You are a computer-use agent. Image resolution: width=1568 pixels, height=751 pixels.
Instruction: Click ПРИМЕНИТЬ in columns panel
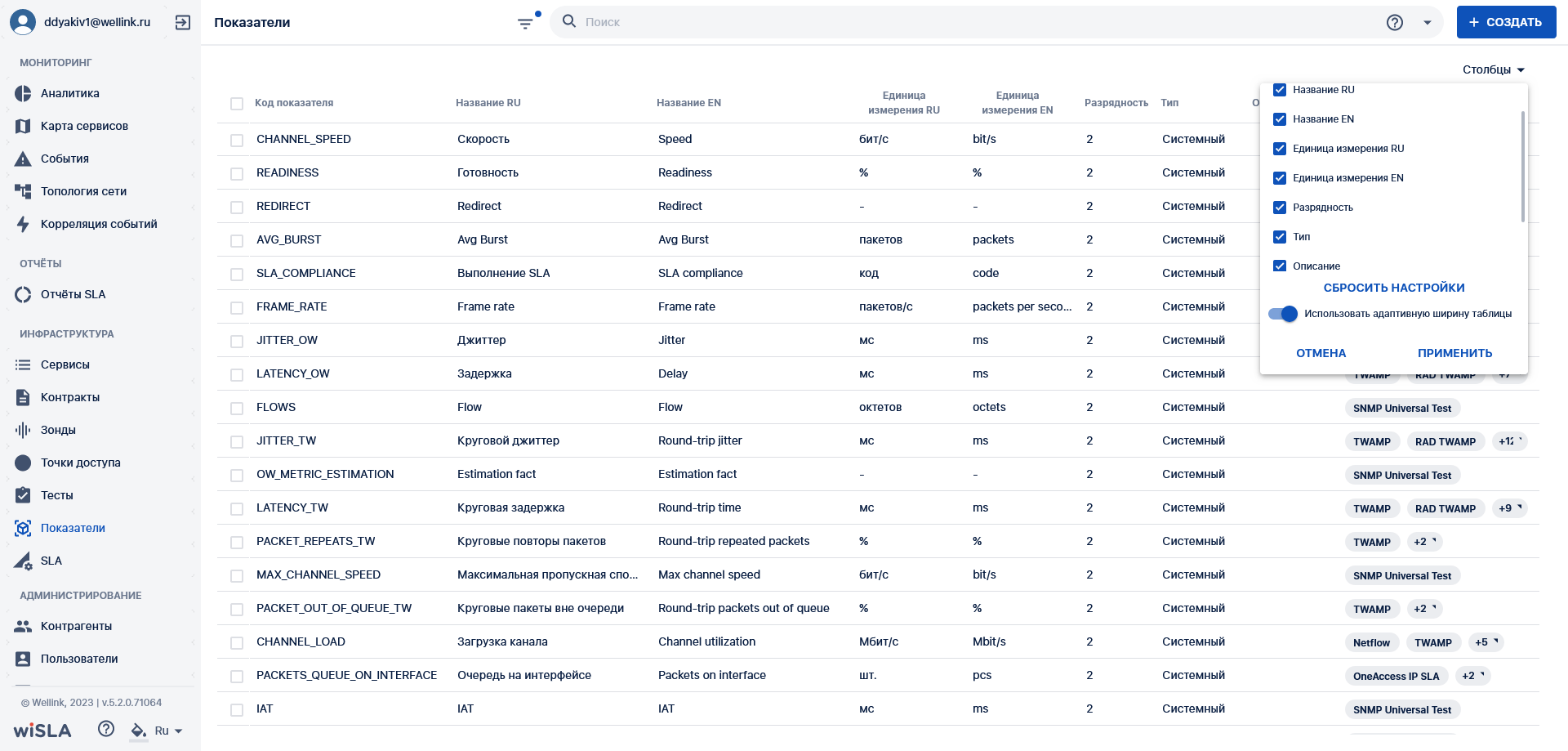pyautogui.click(x=1454, y=353)
